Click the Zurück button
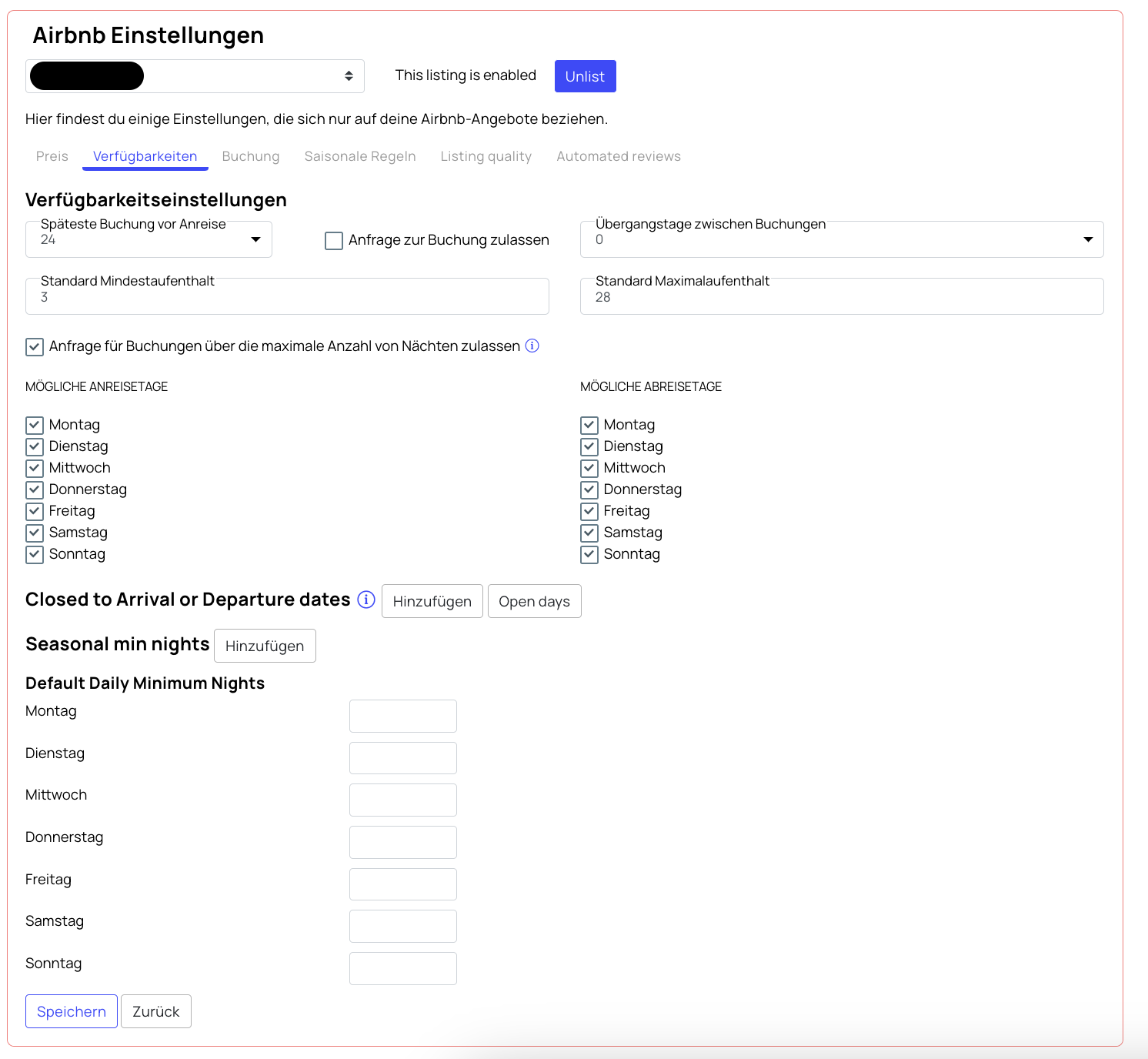Screen dimensions: 1148x1059 [156, 1011]
